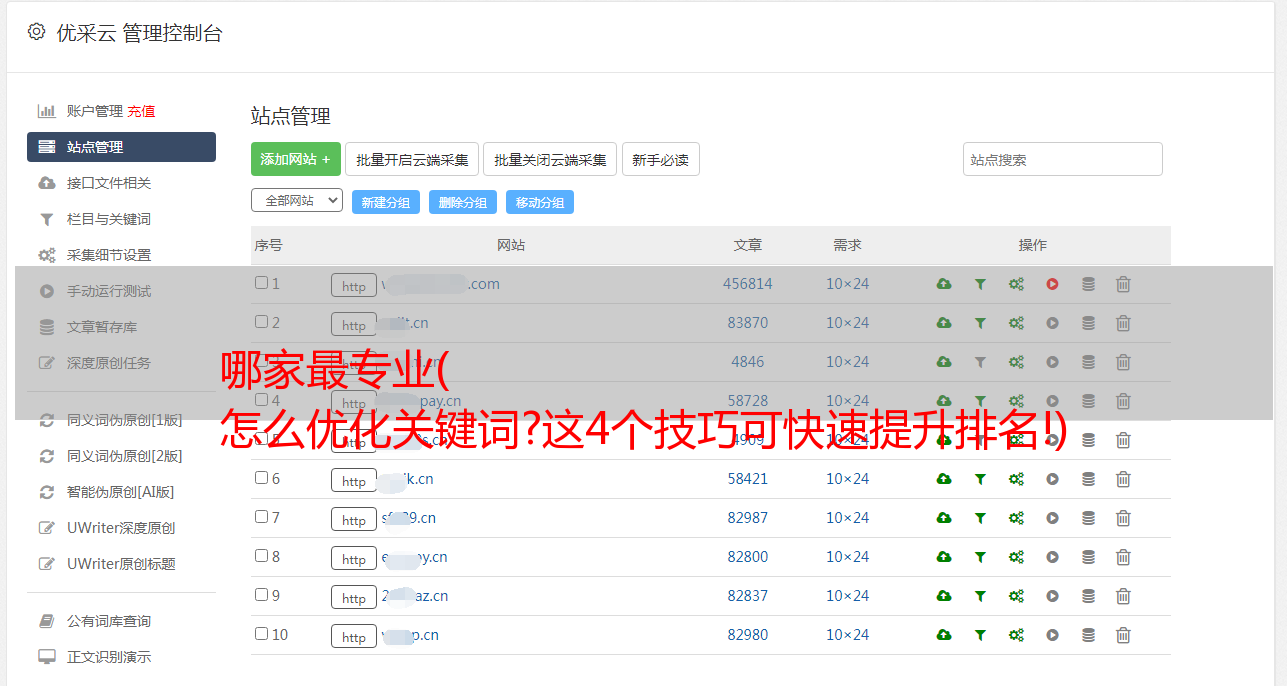Go to 接口文件相关 in the sidebar
This screenshot has height=686, width=1287.
click(109, 183)
